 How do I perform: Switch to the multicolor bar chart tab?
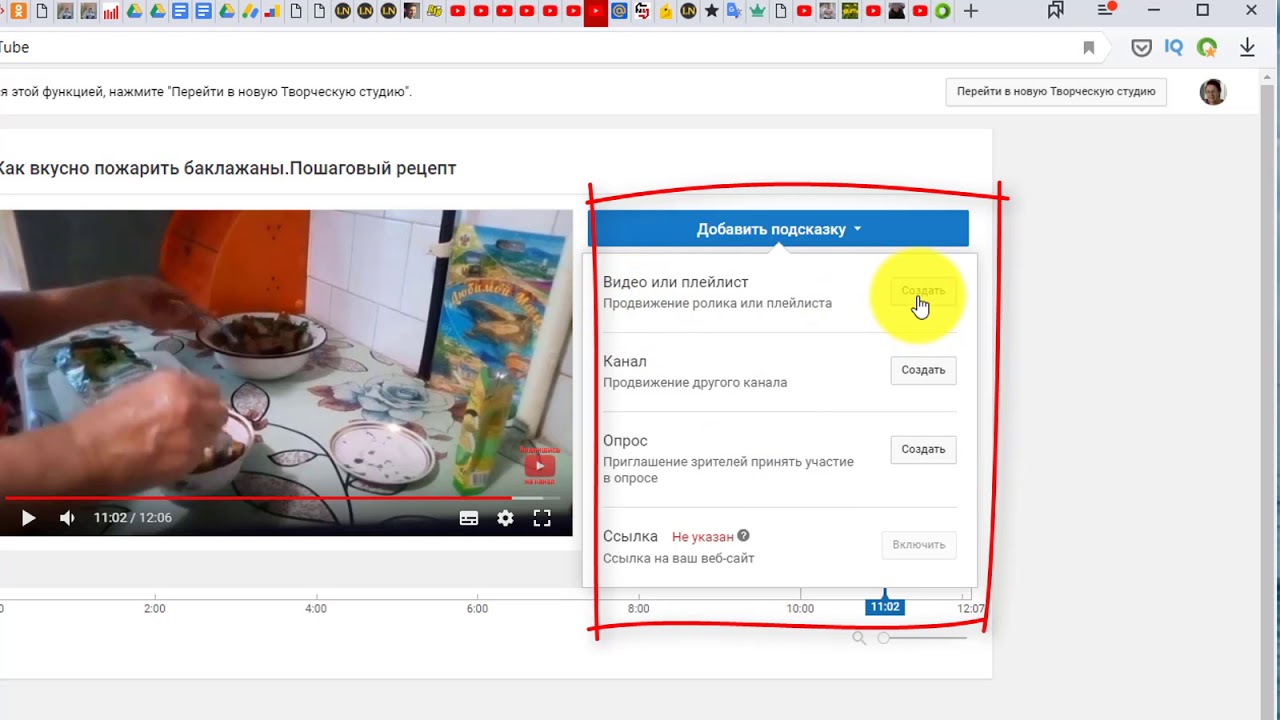pos(272,11)
